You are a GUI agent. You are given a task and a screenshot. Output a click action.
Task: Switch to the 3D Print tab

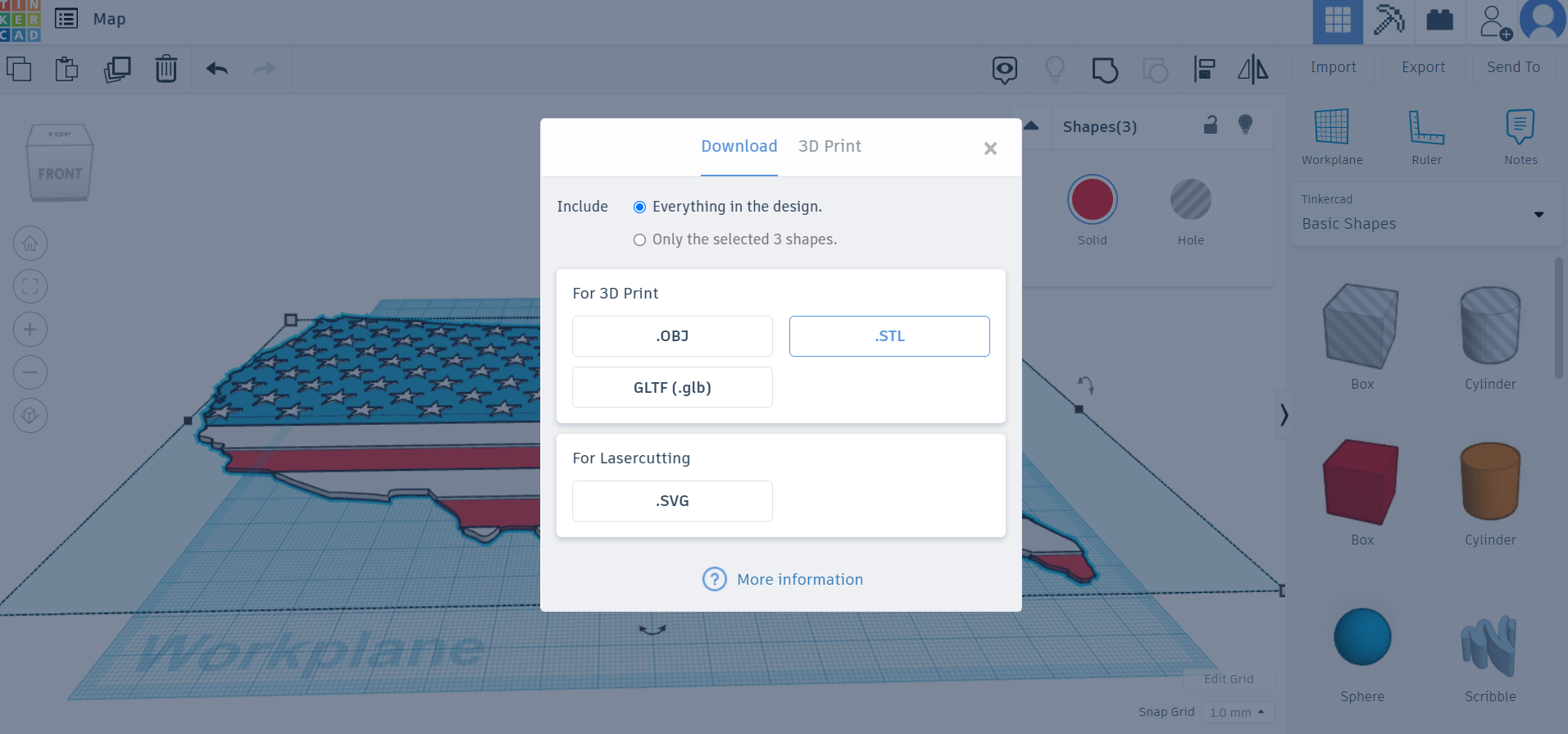[829, 146]
